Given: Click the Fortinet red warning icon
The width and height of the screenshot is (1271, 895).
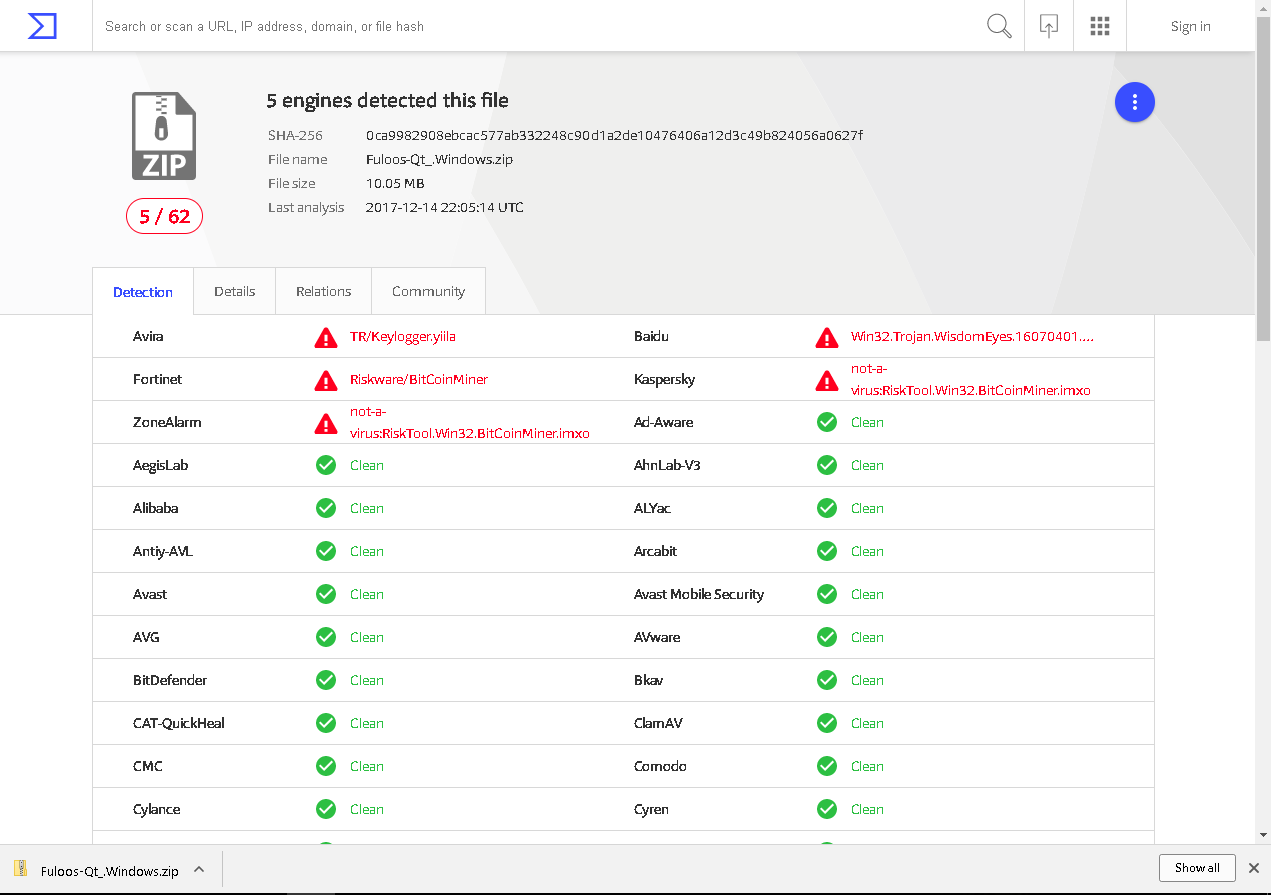Looking at the screenshot, I should pos(326,380).
